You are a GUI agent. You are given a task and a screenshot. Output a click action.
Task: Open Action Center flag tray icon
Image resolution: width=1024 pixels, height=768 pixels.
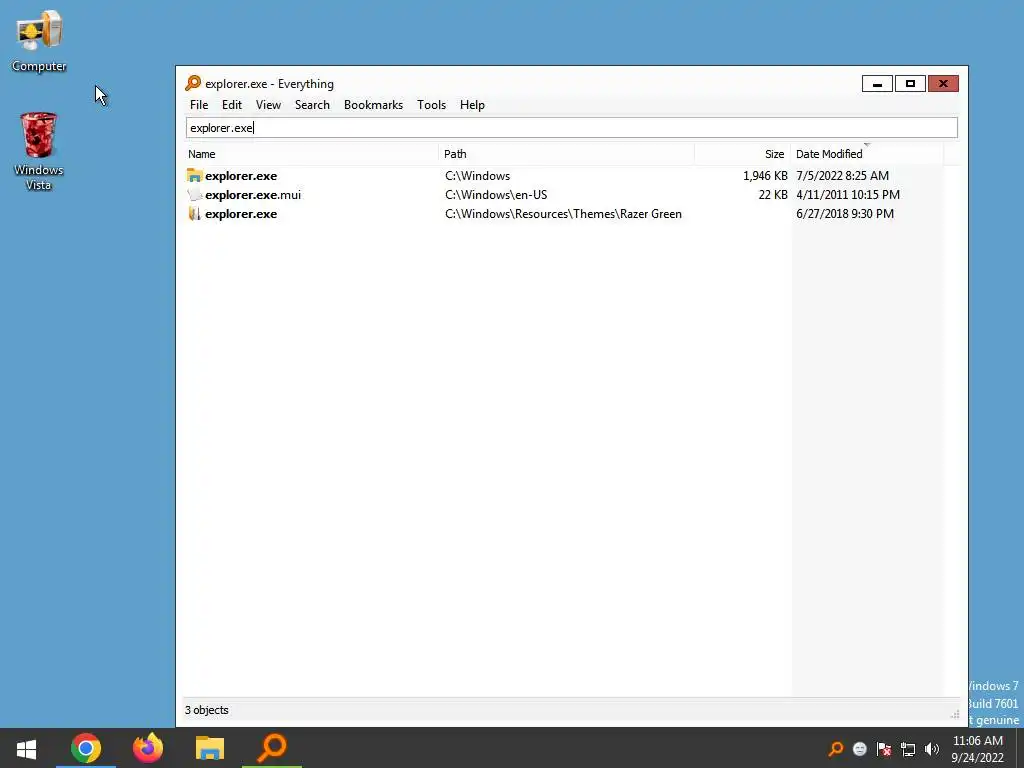(x=884, y=749)
